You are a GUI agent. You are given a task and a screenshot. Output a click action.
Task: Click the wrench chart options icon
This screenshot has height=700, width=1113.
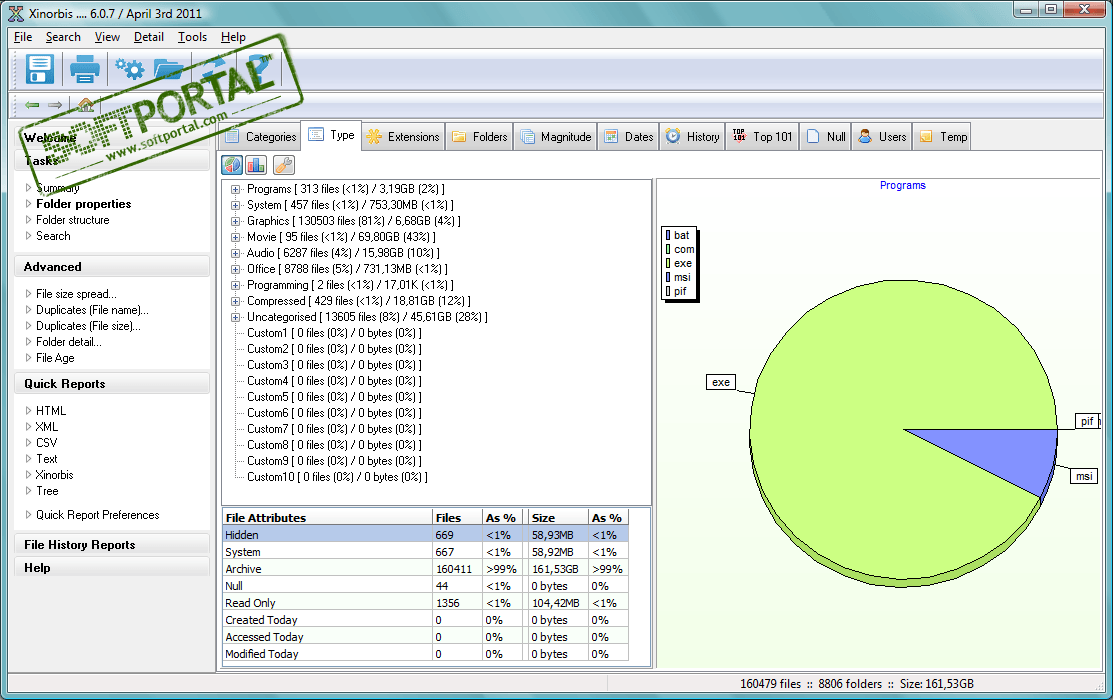(283, 165)
